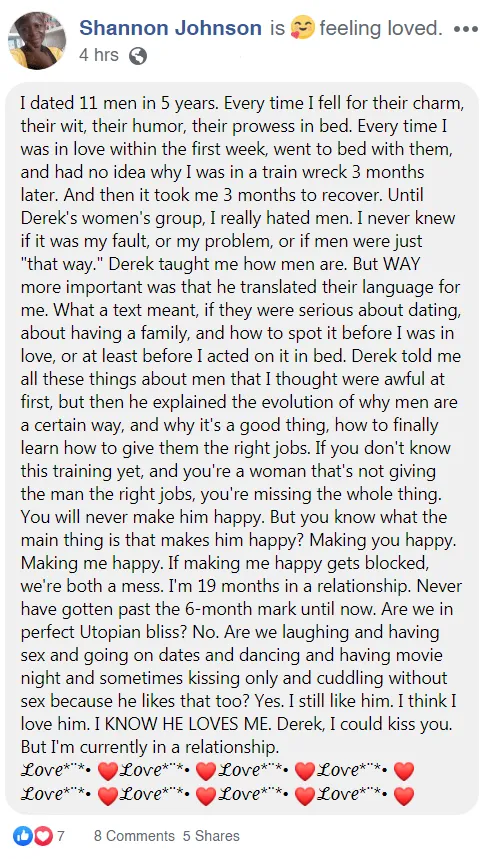The image size is (494, 859).
Task: Open the 7 reactions count list
Action: pos(61,836)
